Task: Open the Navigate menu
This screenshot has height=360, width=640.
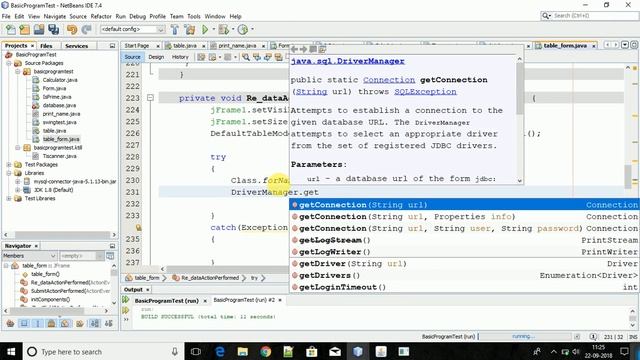Action: click(55, 16)
